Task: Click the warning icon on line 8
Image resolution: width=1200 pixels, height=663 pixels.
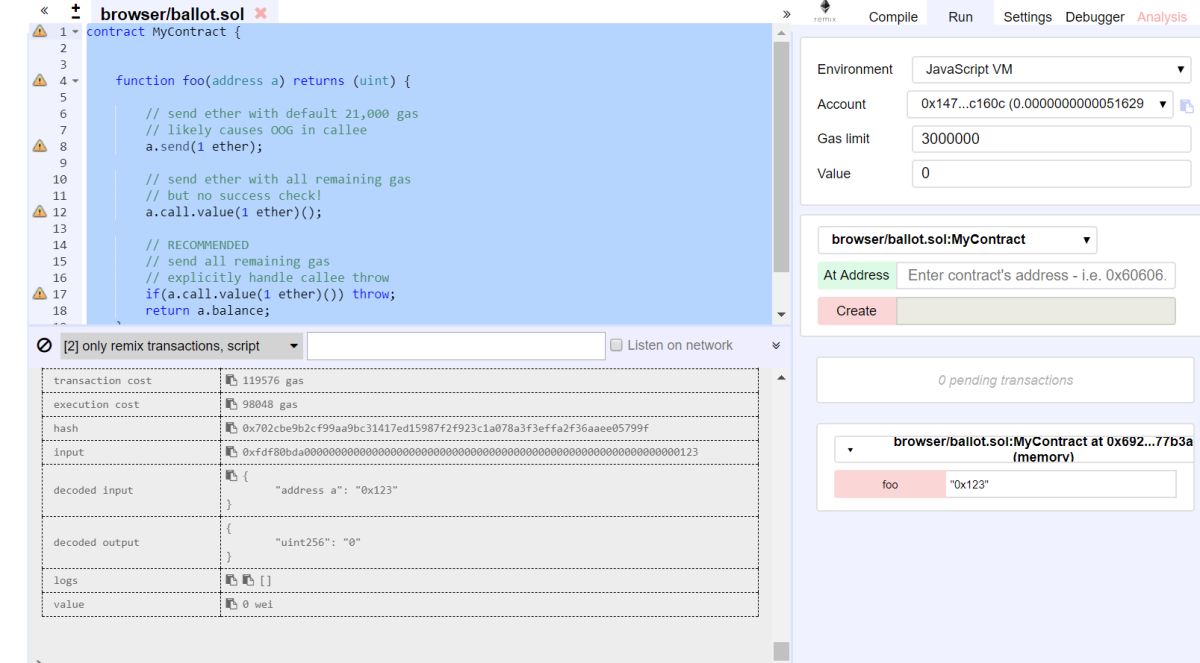Action: point(40,146)
